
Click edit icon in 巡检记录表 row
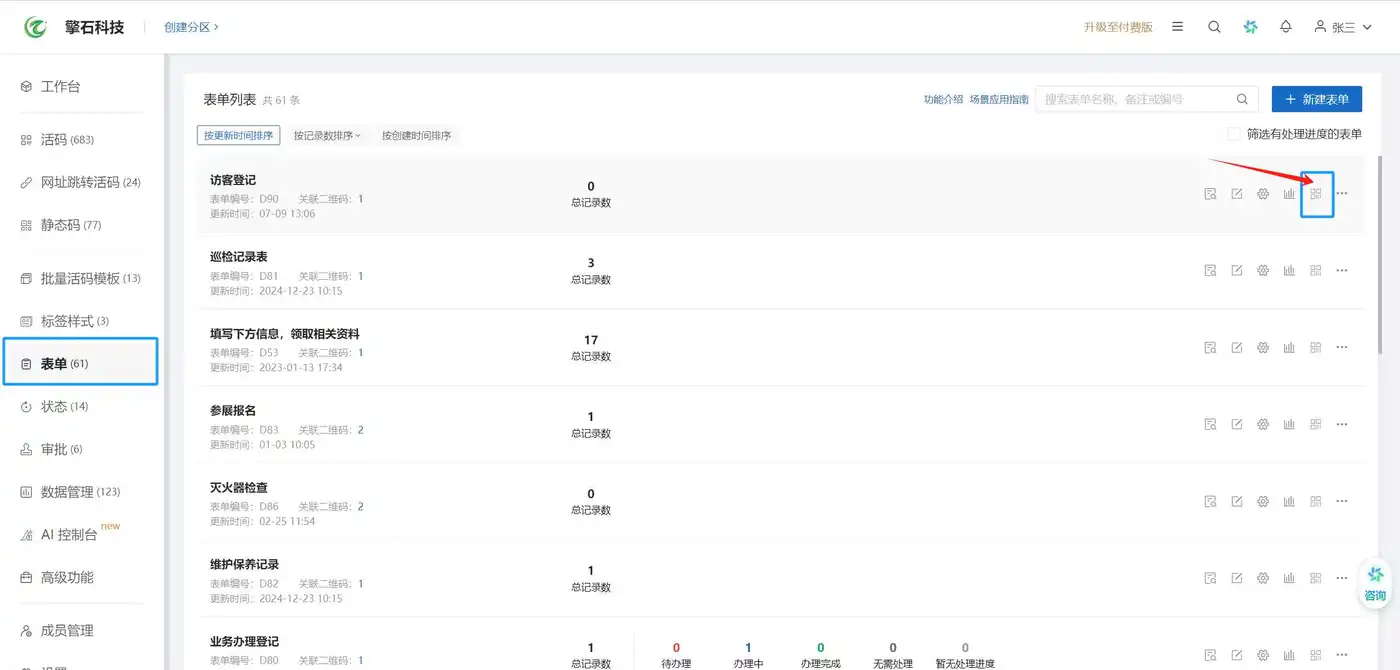click(x=1237, y=270)
